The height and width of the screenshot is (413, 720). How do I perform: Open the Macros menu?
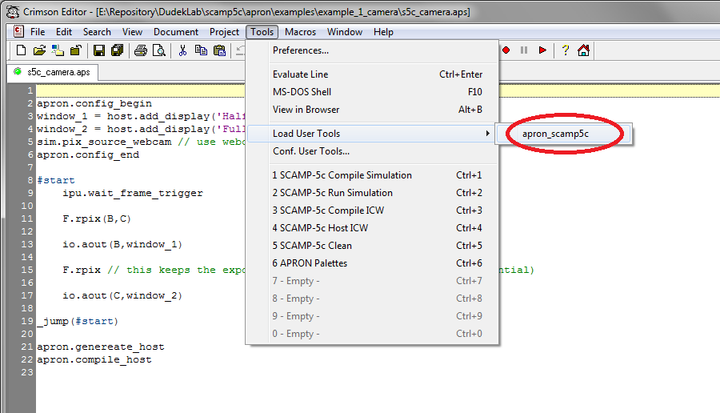pyautogui.click(x=300, y=32)
